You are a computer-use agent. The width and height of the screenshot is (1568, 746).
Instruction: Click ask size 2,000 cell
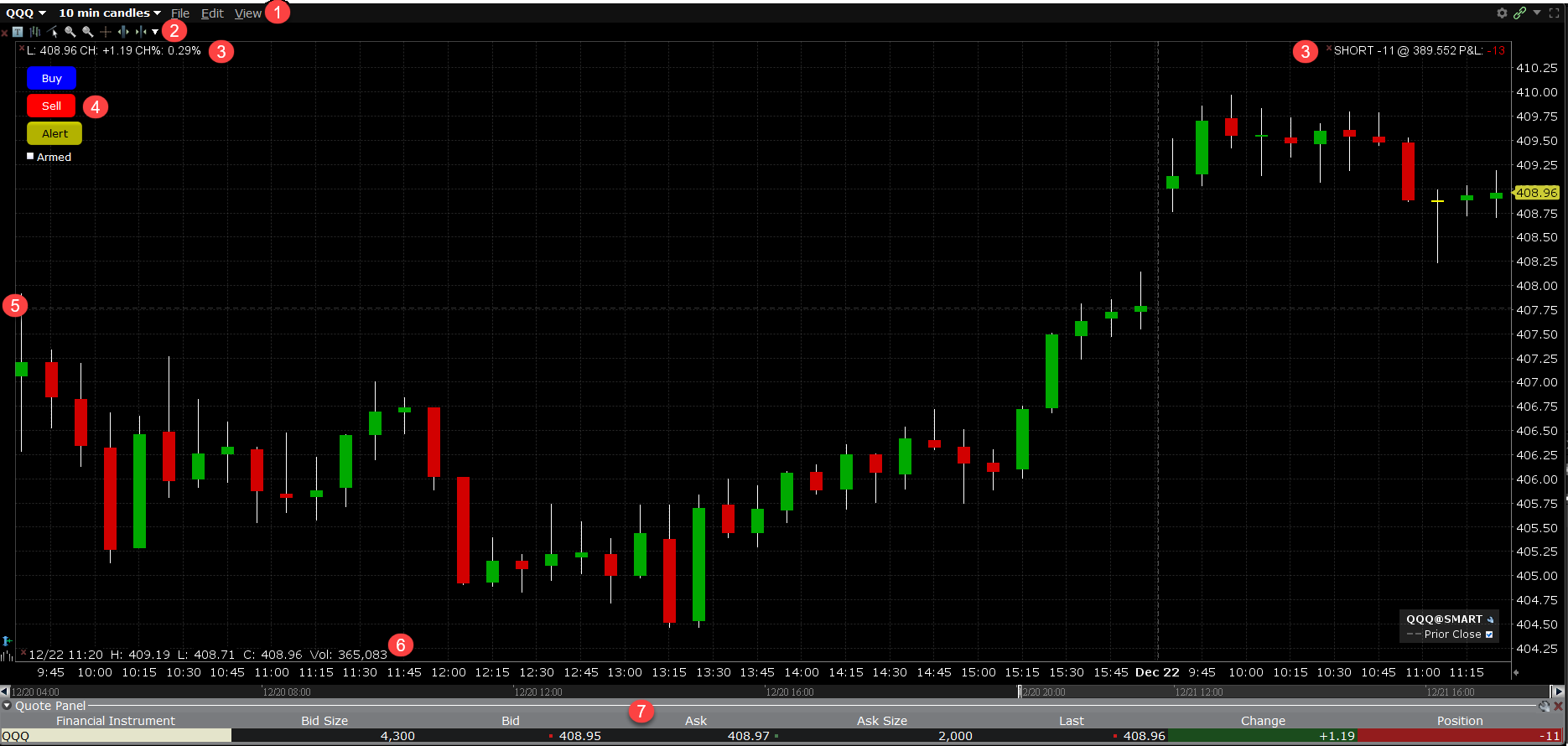[x=882, y=736]
